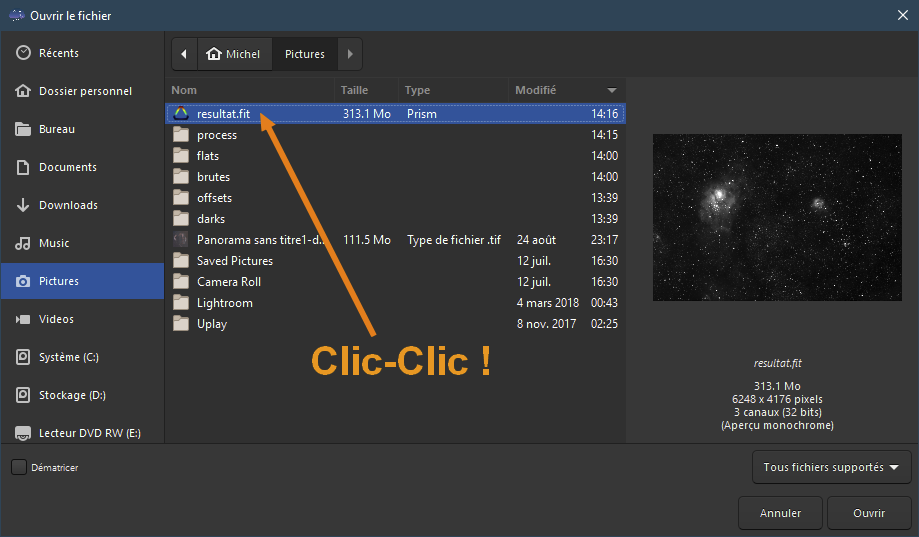Select the darks folder name

211,219
